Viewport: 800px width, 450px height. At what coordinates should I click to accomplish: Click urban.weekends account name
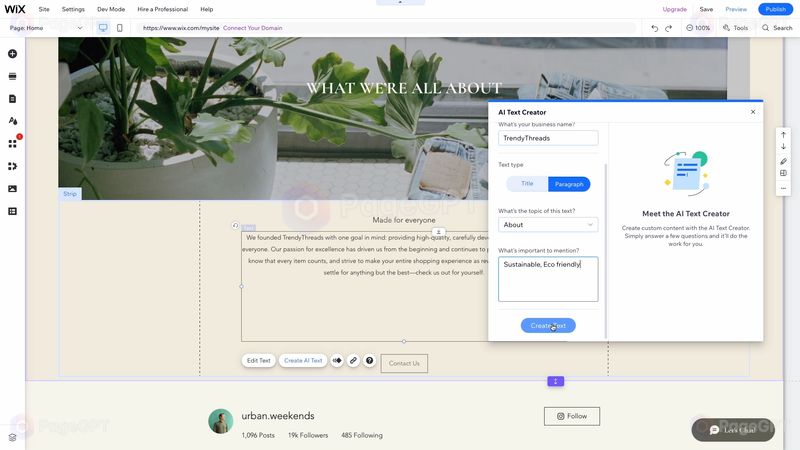(278, 416)
